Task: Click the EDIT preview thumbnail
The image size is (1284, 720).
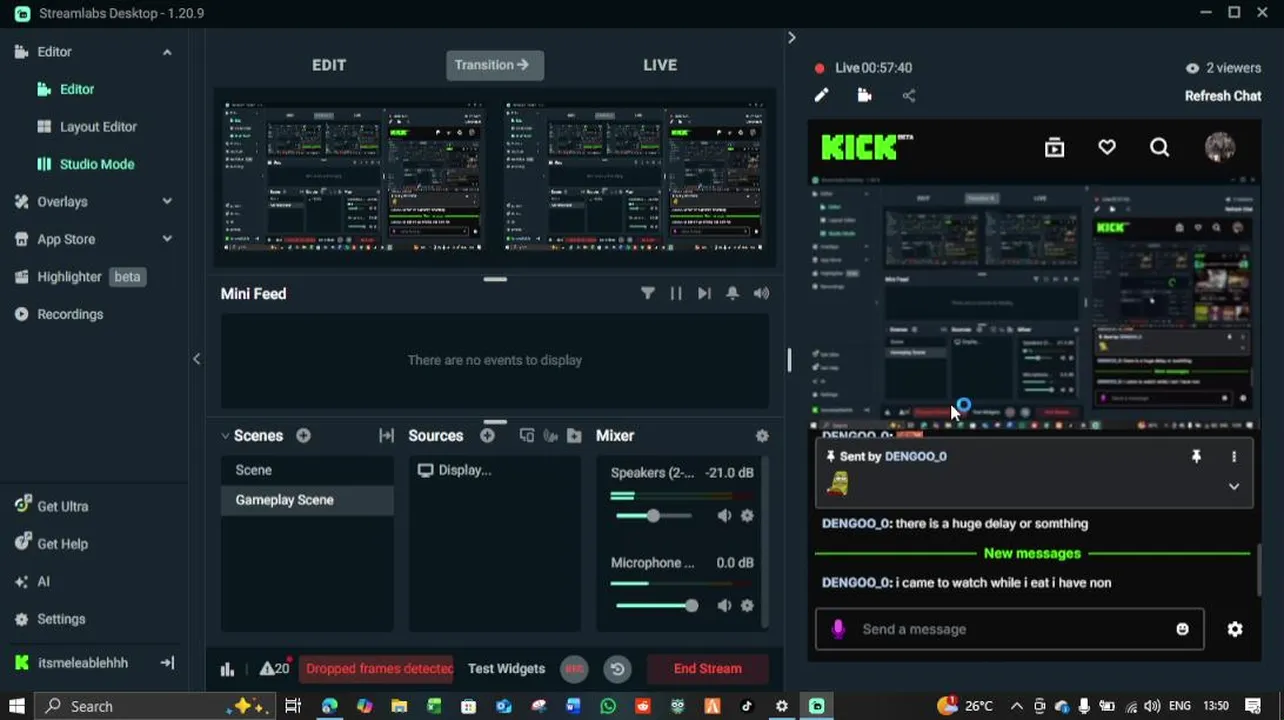Action: point(355,175)
